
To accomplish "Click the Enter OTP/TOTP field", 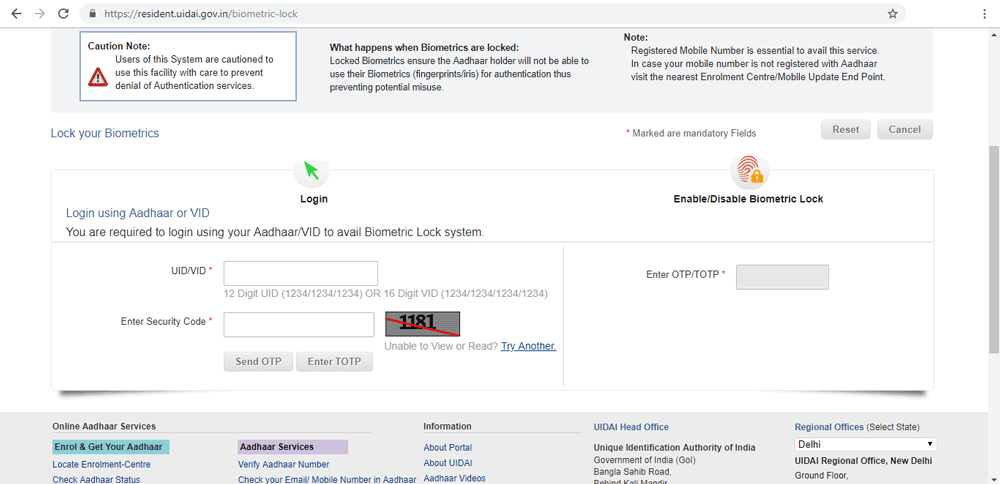I will tap(782, 277).
